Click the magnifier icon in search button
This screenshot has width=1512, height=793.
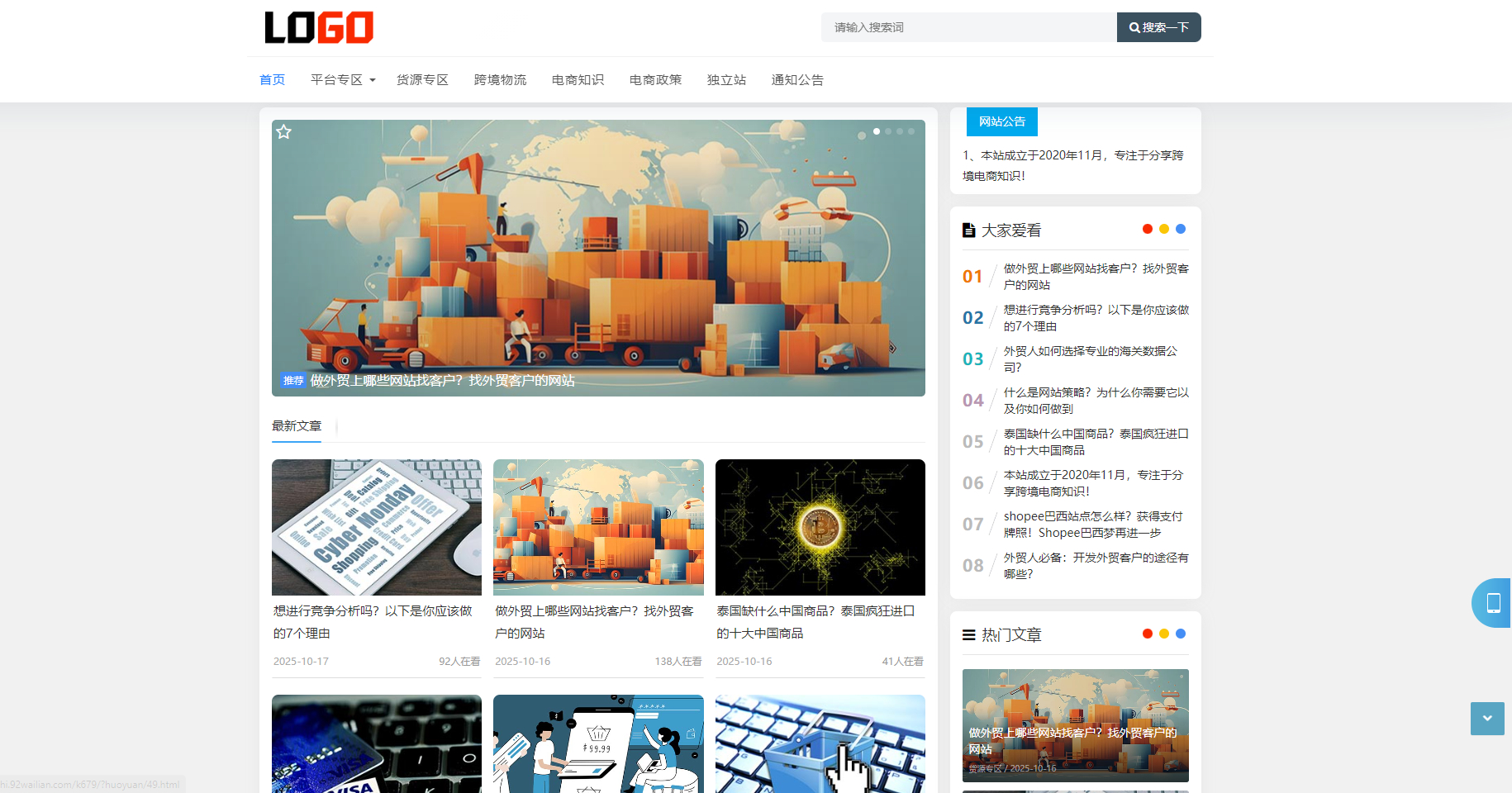pos(1135,27)
